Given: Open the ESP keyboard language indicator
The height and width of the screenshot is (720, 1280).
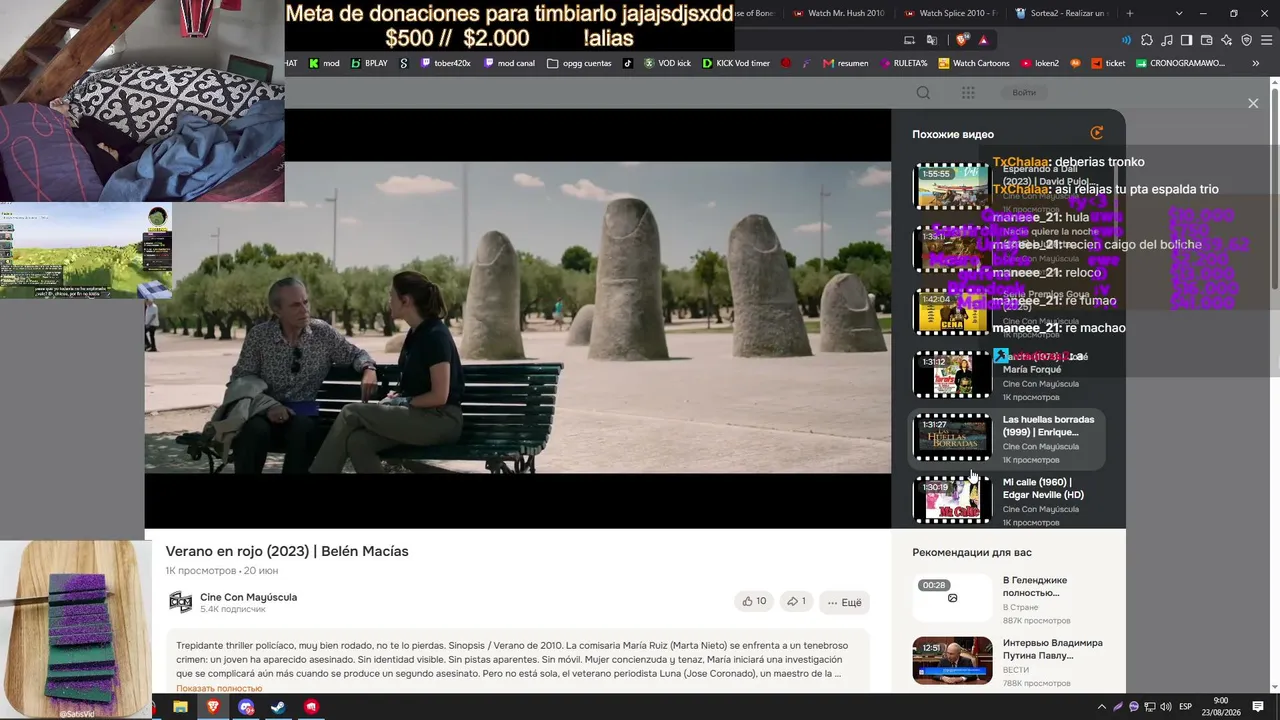Looking at the screenshot, I should point(1186,707).
